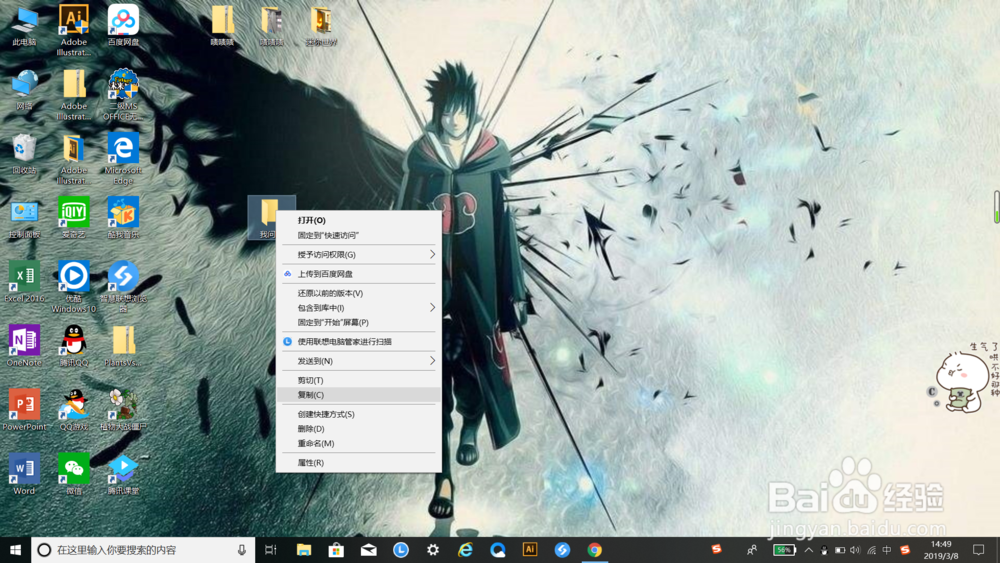This screenshot has width=1000, height=563.
Task: Select the Word desktop shortcut
Action: (24, 474)
